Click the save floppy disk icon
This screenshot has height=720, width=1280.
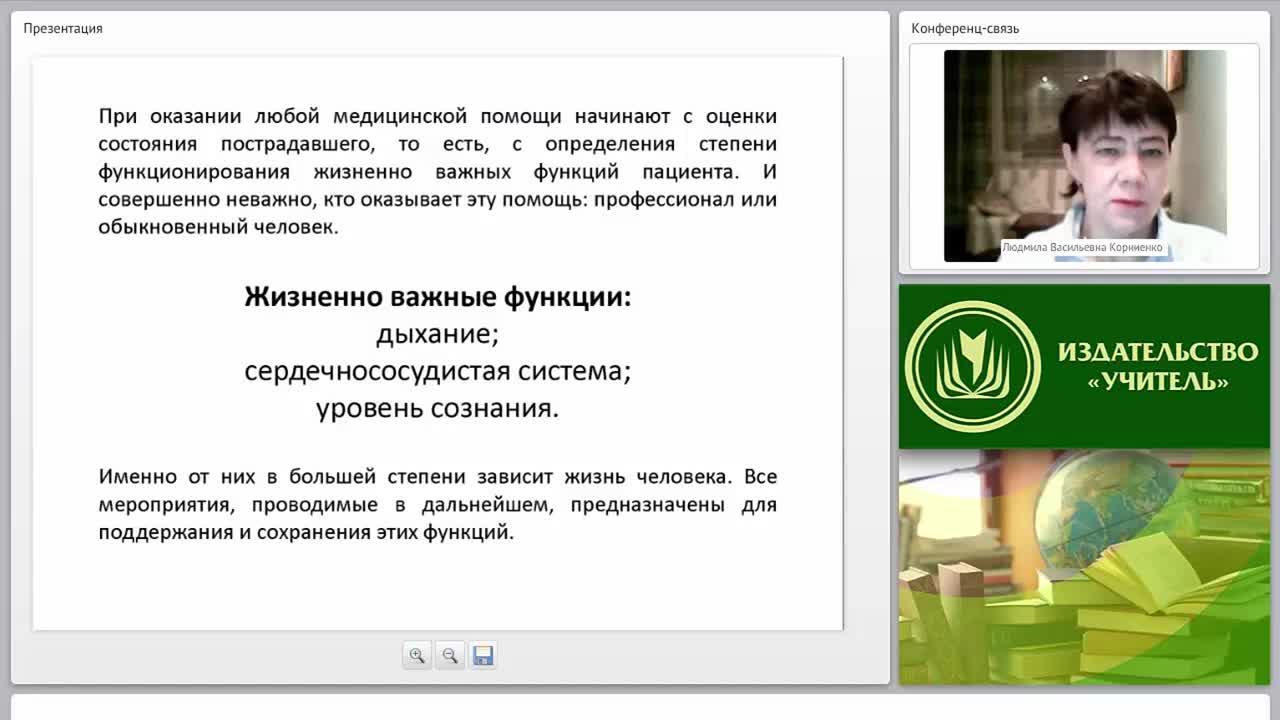[483, 656]
